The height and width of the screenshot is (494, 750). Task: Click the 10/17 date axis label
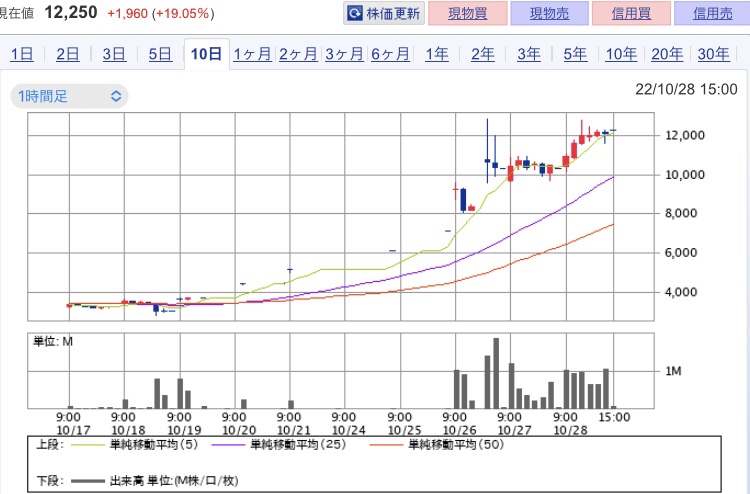pyautogui.click(x=73, y=430)
